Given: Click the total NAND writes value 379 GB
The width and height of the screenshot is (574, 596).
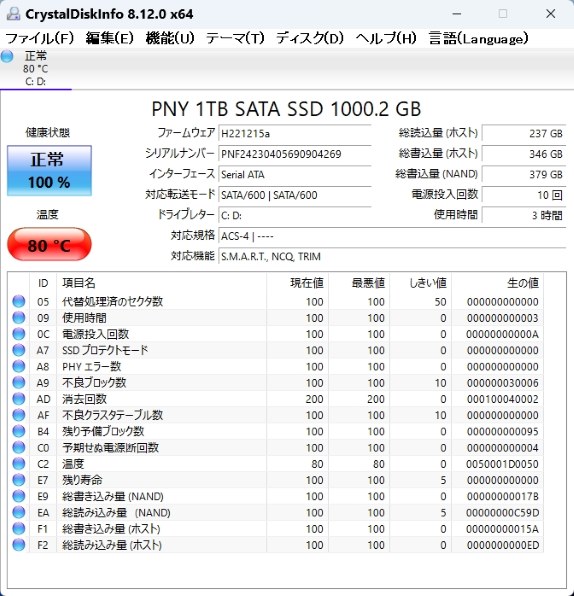Looking at the screenshot, I should 524,174.
